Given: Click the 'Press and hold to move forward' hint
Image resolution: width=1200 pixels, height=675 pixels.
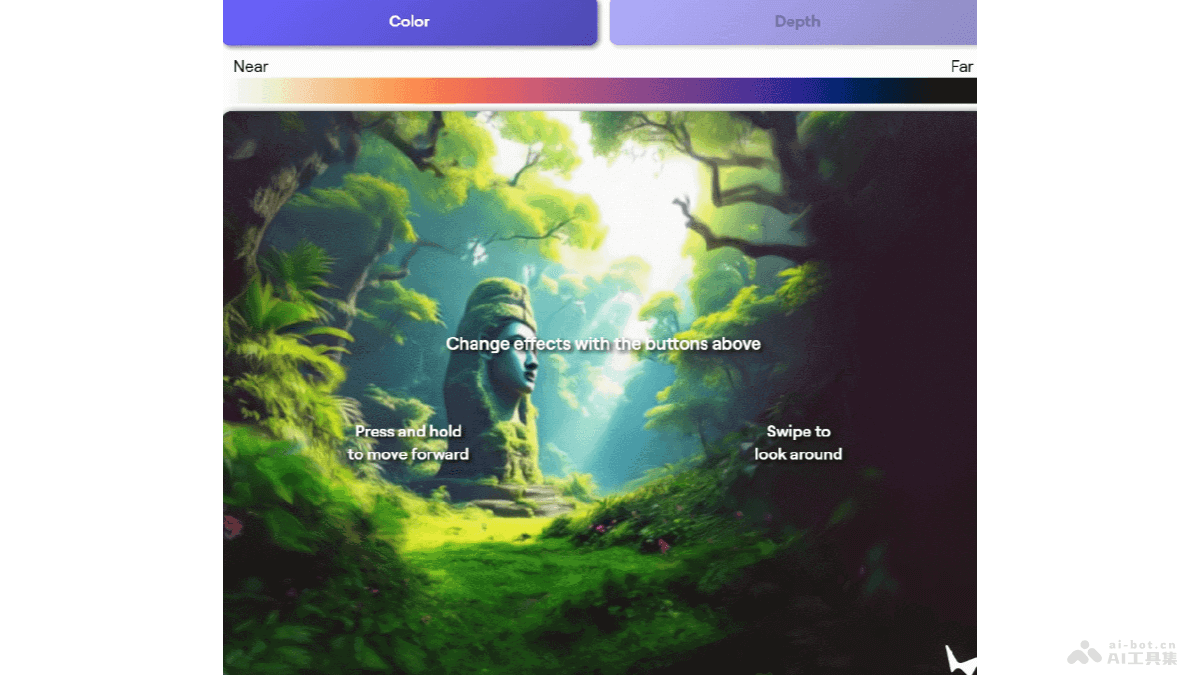Looking at the screenshot, I should pos(408,443).
